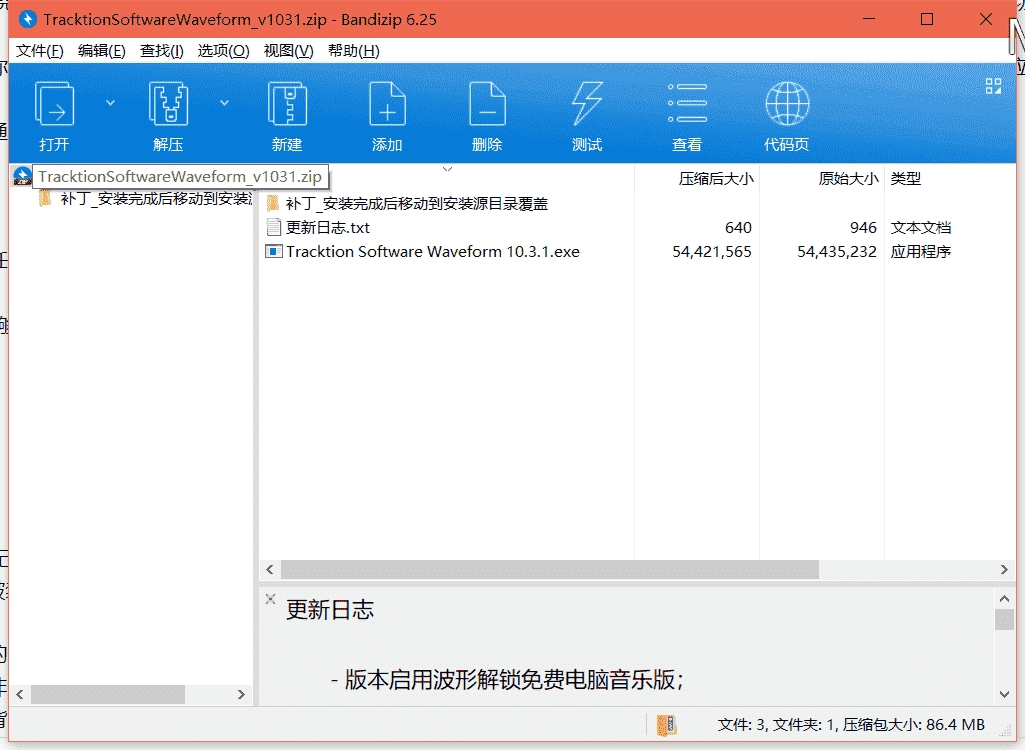Sort by the 类型 column header

coord(906,179)
